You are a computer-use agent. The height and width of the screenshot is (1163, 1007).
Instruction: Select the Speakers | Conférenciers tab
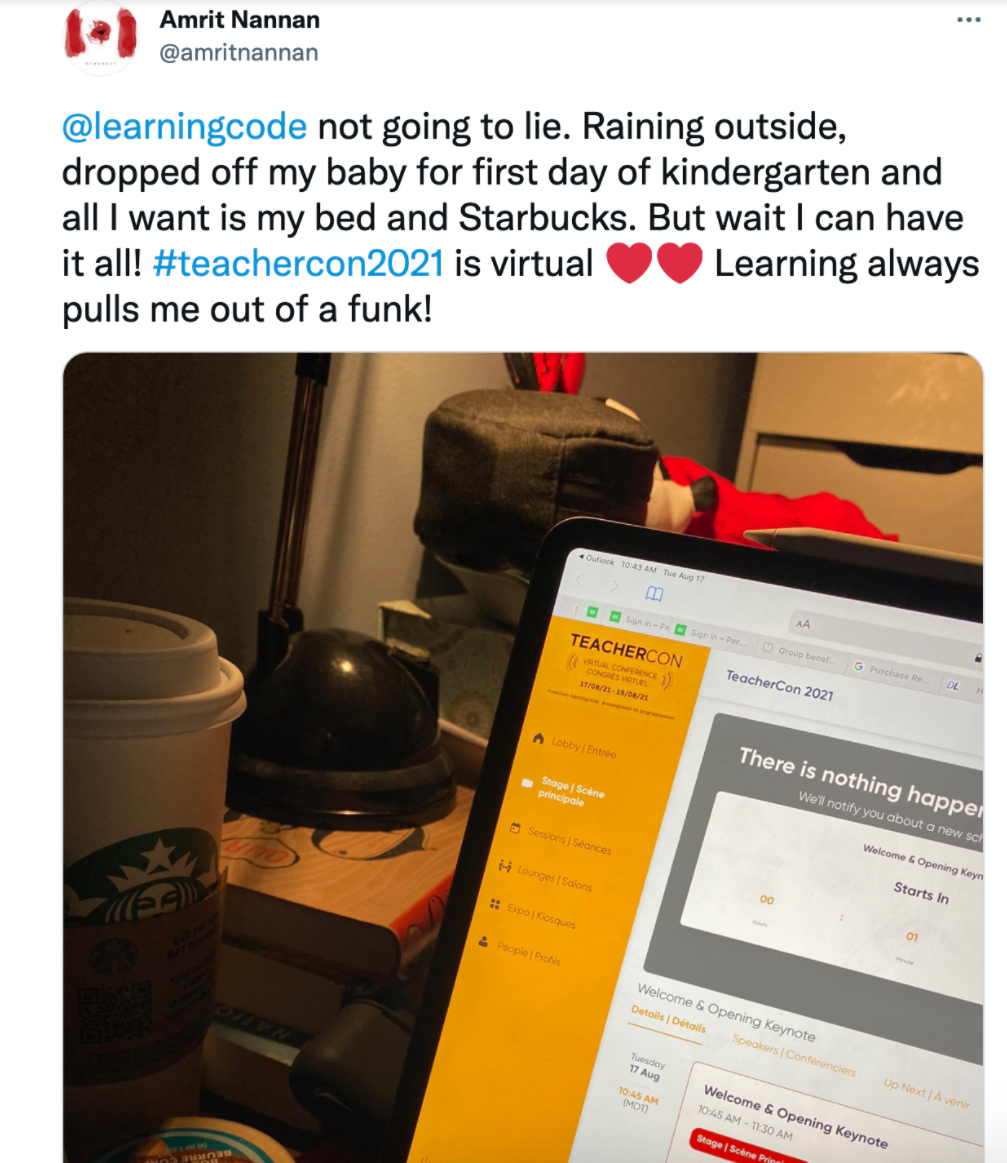(x=793, y=1055)
